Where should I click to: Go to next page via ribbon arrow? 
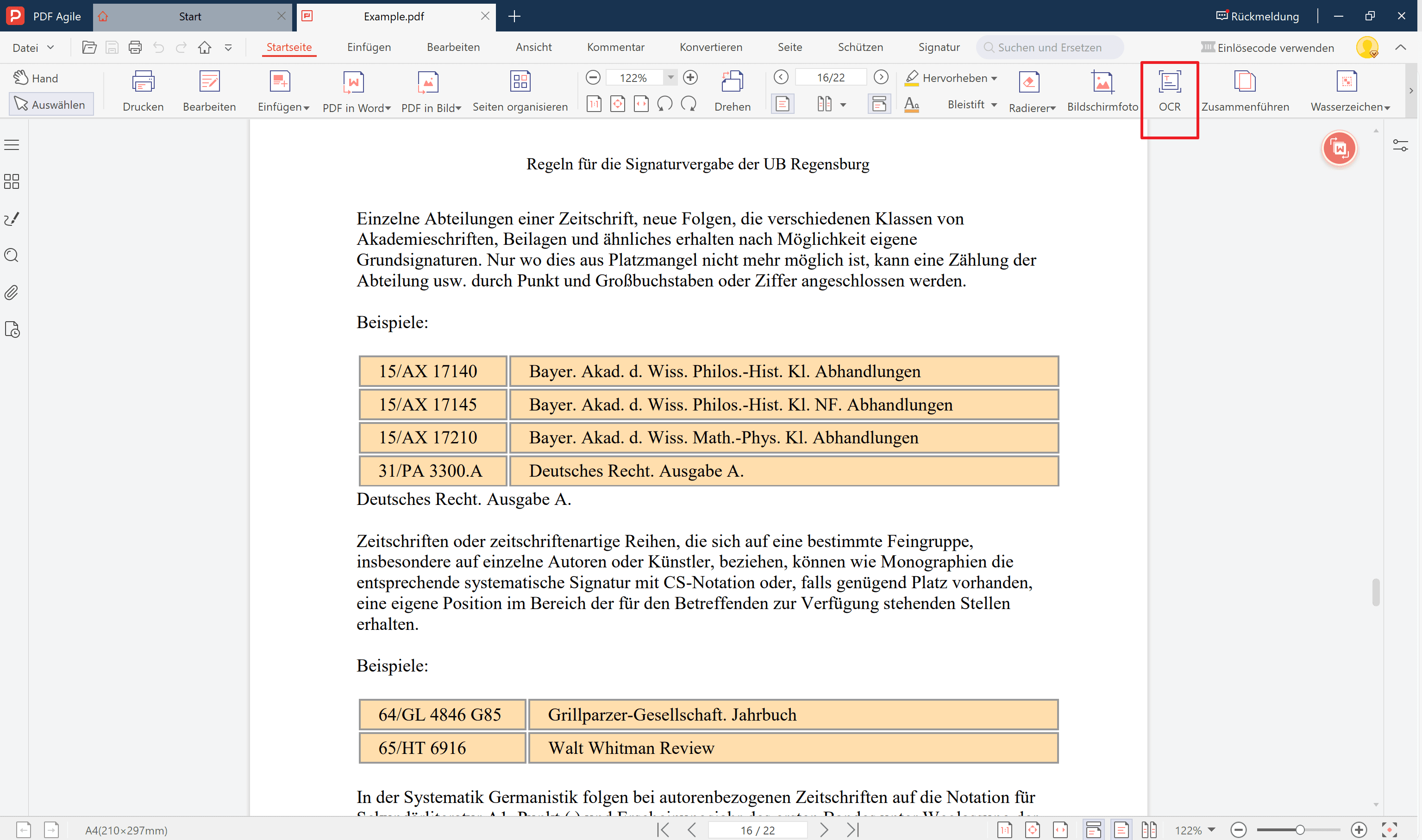(x=881, y=77)
